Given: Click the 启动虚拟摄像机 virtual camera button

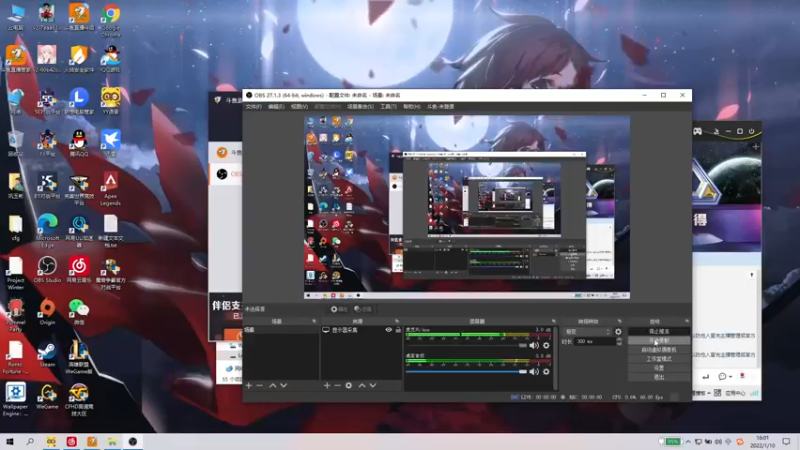Looking at the screenshot, I should 659,350.
